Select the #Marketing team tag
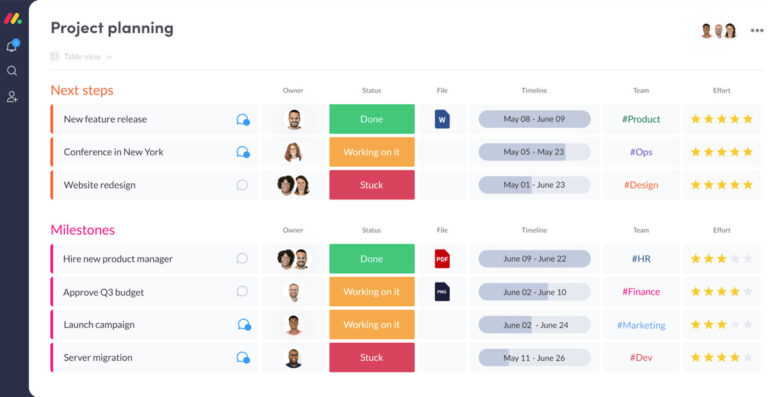768x397 pixels. pos(641,325)
